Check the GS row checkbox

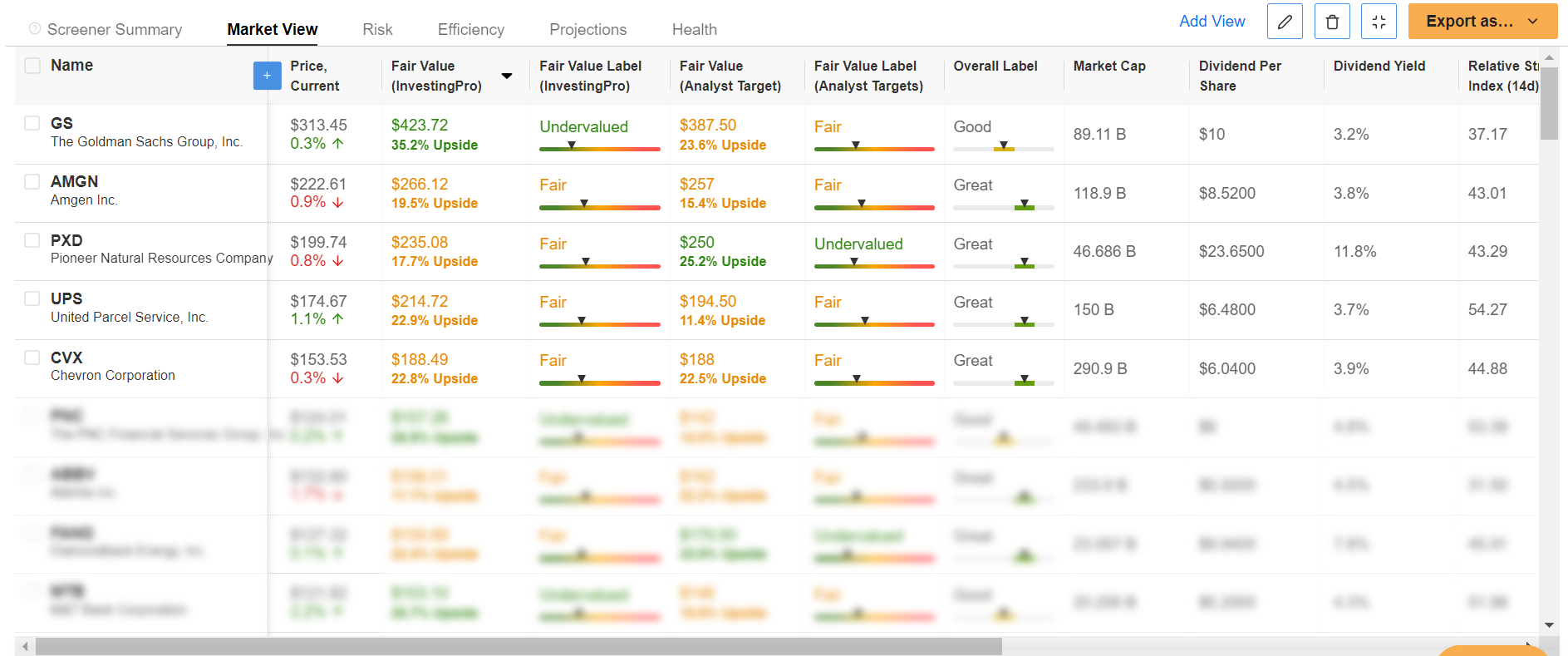pyautogui.click(x=32, y=123)
